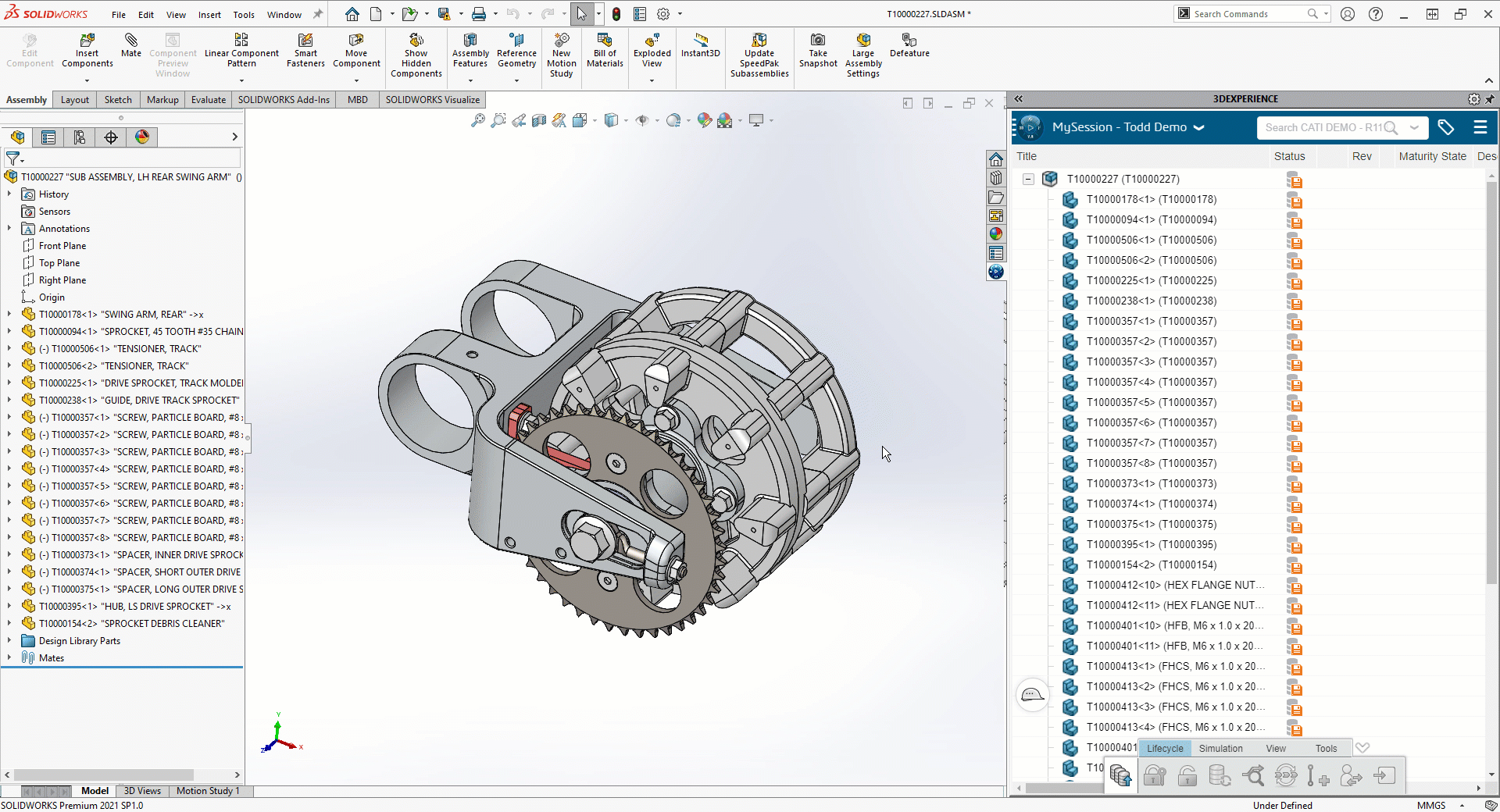Click the Save with Options lifecycle icon
Screen dimensions: 1500x812
[x=1121, y=775]
